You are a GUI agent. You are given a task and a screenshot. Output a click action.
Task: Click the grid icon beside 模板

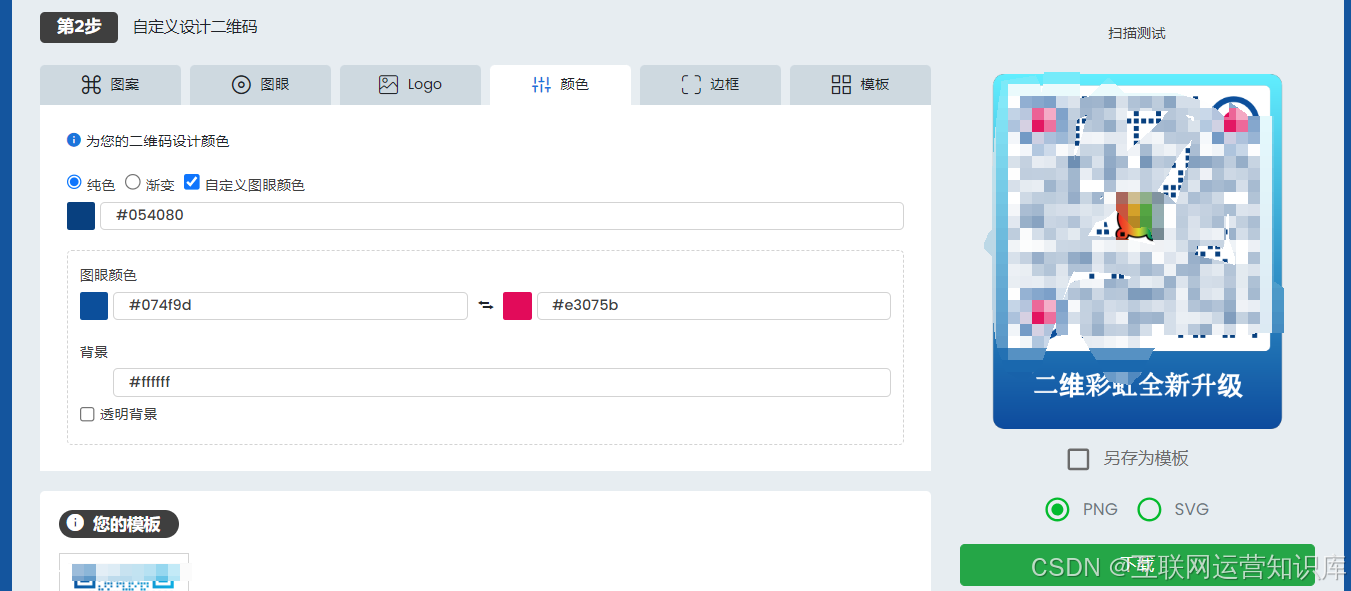click(841, 85)
